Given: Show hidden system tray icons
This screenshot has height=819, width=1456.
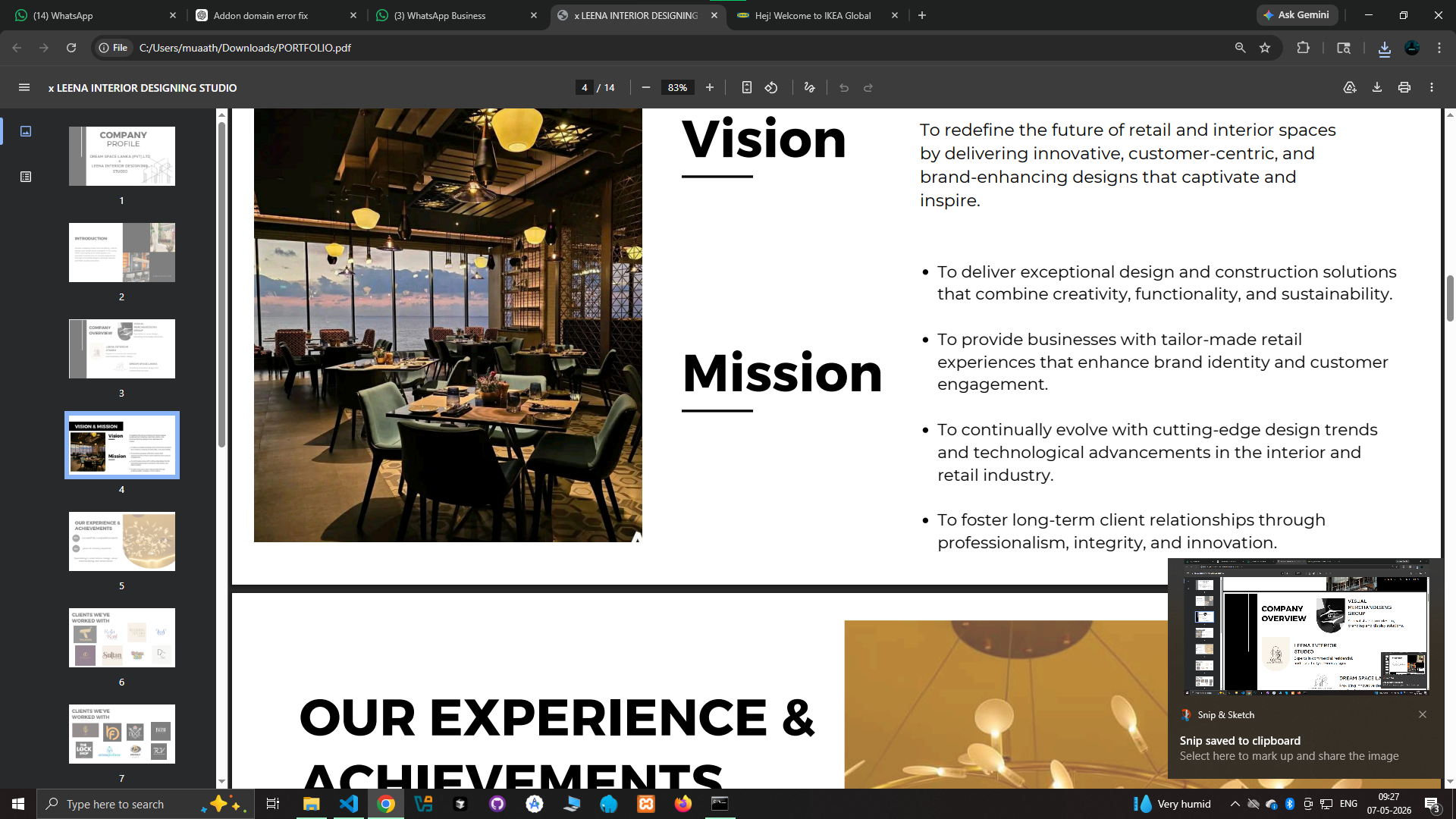Looking at the screenshot, I should [1235, 804].
